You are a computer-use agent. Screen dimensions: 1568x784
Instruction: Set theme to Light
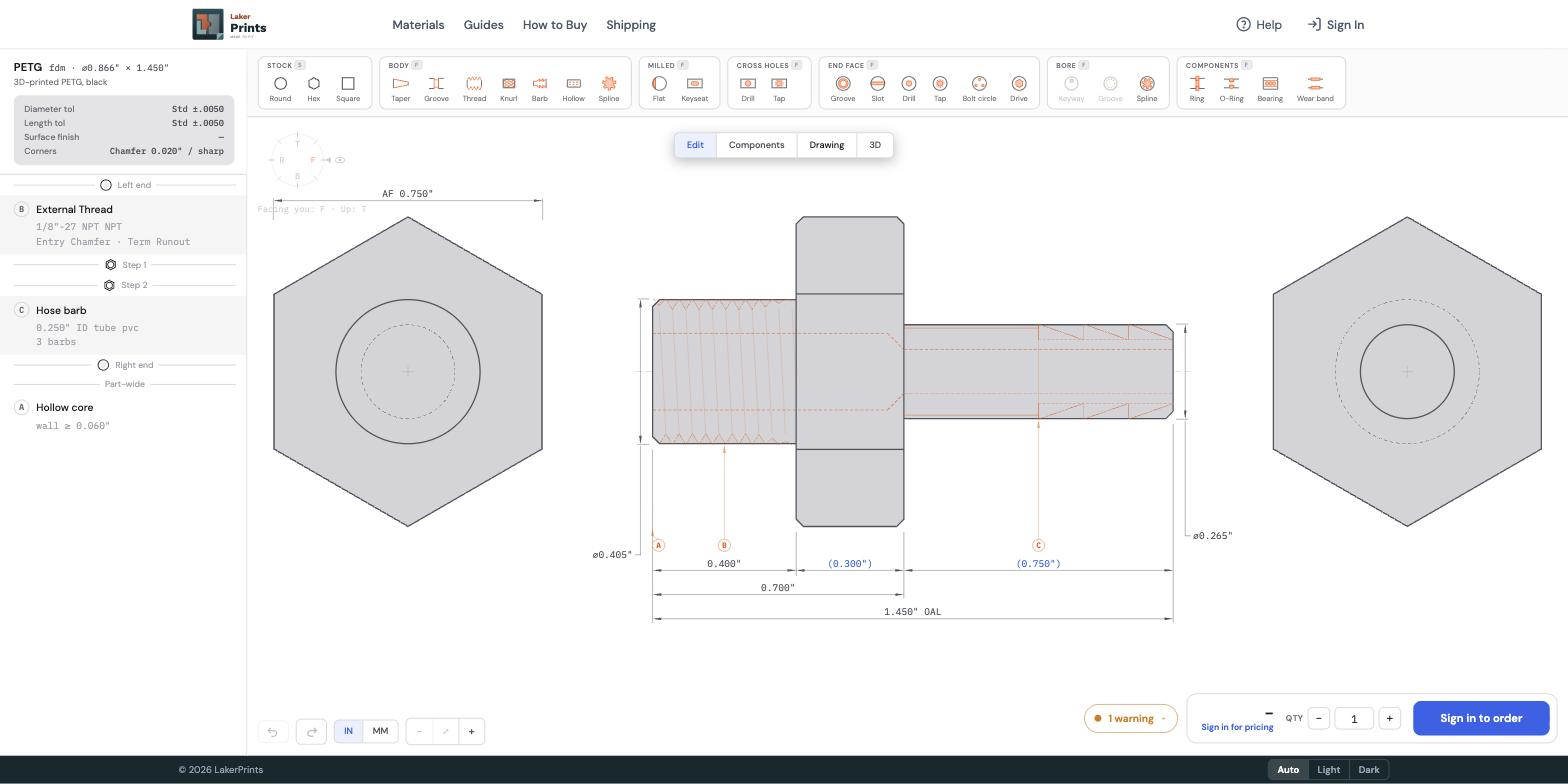click(x=1329, y=770)
